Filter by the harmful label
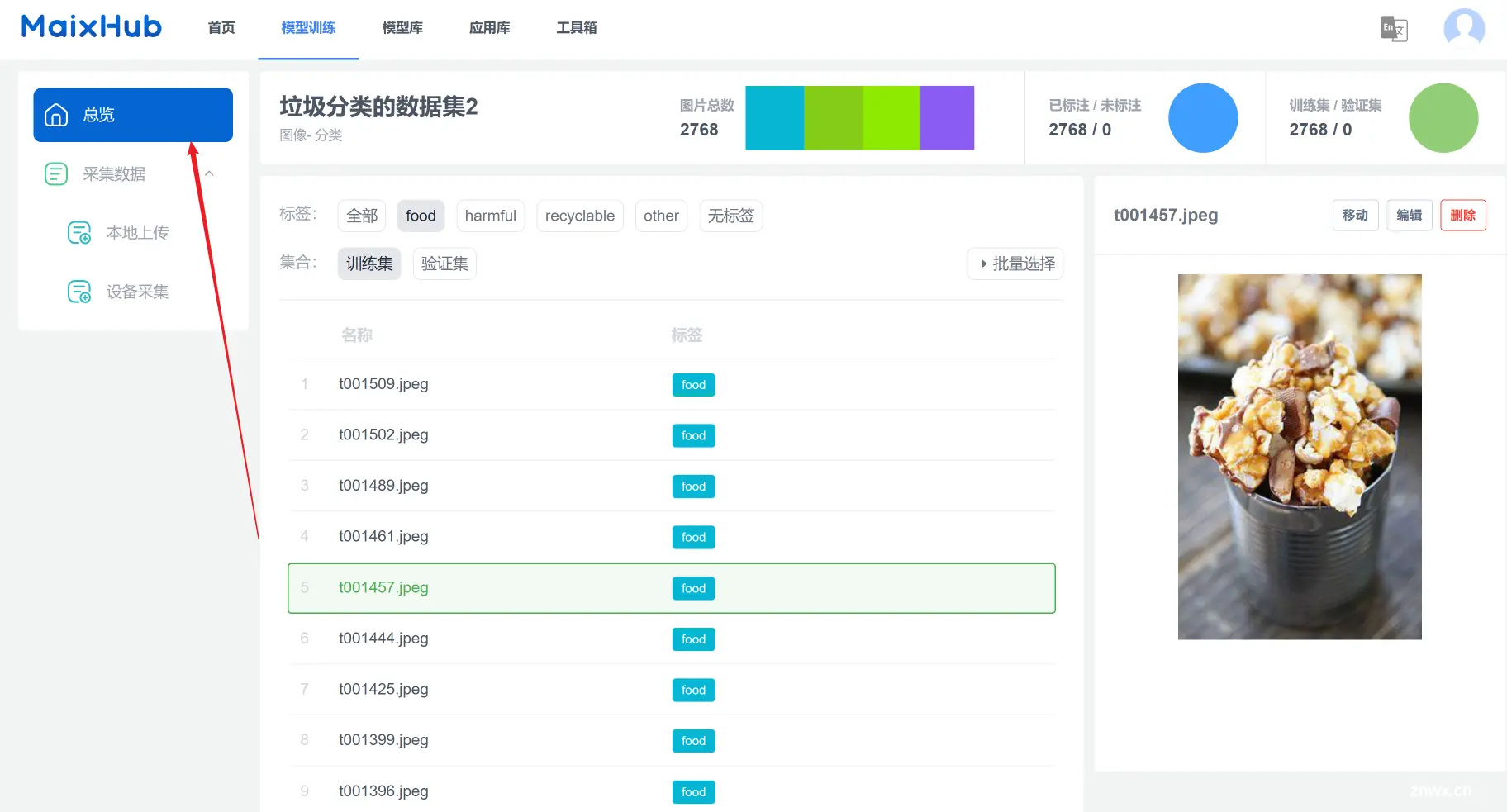The height and width of the screenshot is (812, 1507). point(490,216)
